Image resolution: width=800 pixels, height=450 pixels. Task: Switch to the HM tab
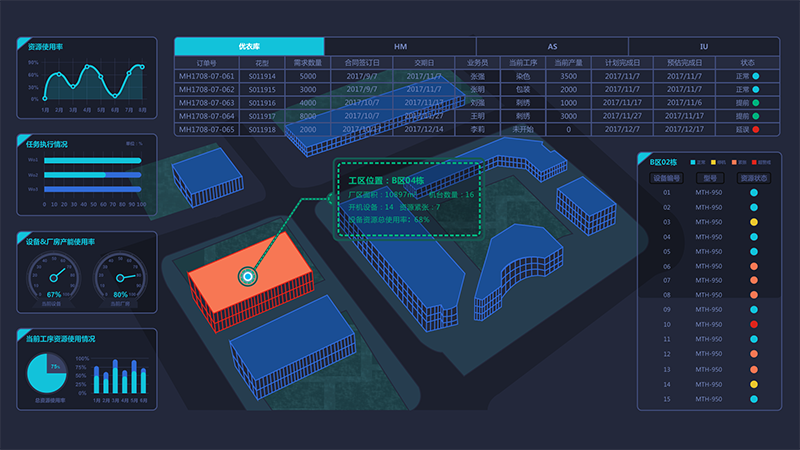[400, 46]
